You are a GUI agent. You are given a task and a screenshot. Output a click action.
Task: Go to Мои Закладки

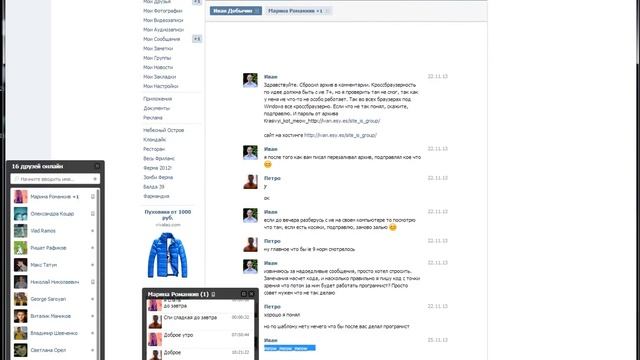click(159, 77)
